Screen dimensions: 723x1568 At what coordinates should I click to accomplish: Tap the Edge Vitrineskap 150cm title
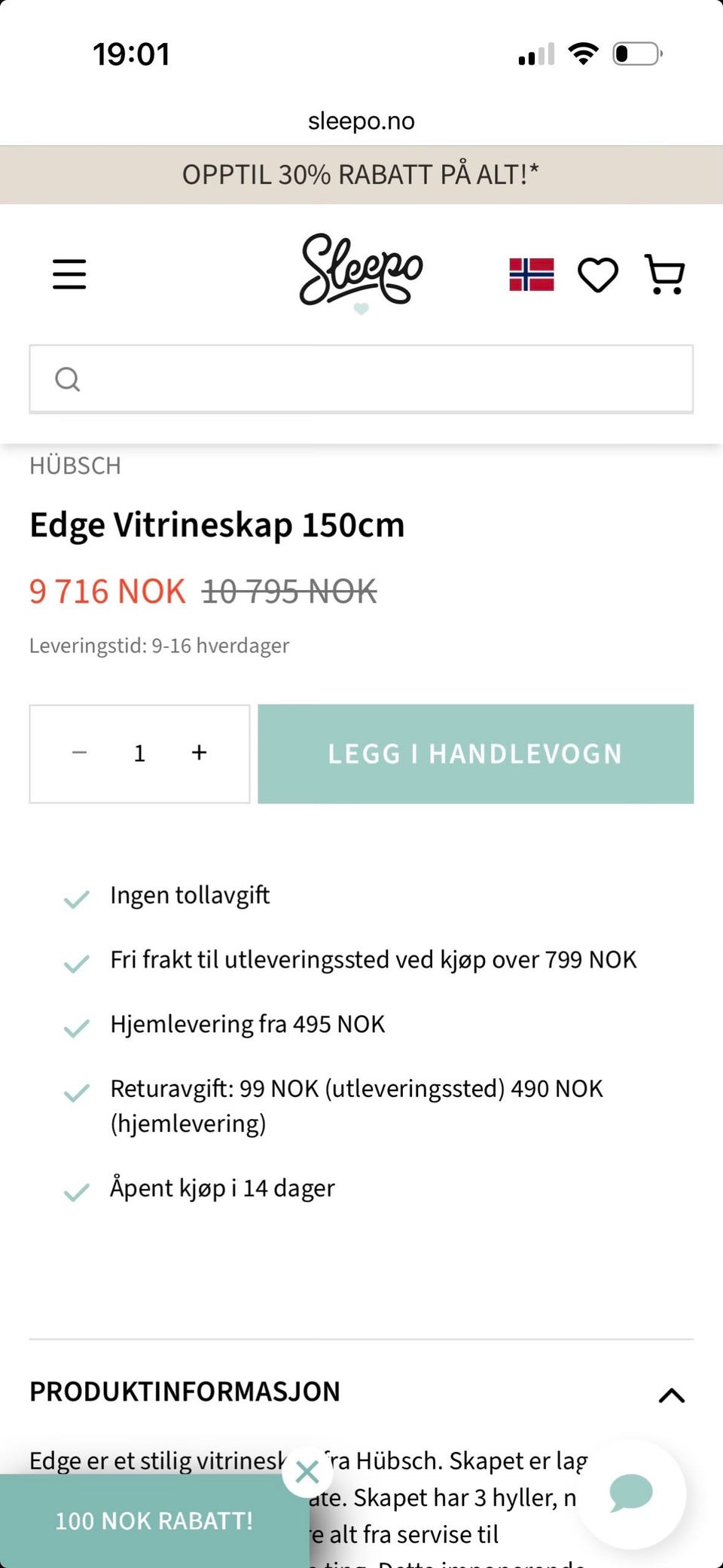pos(217,525)
